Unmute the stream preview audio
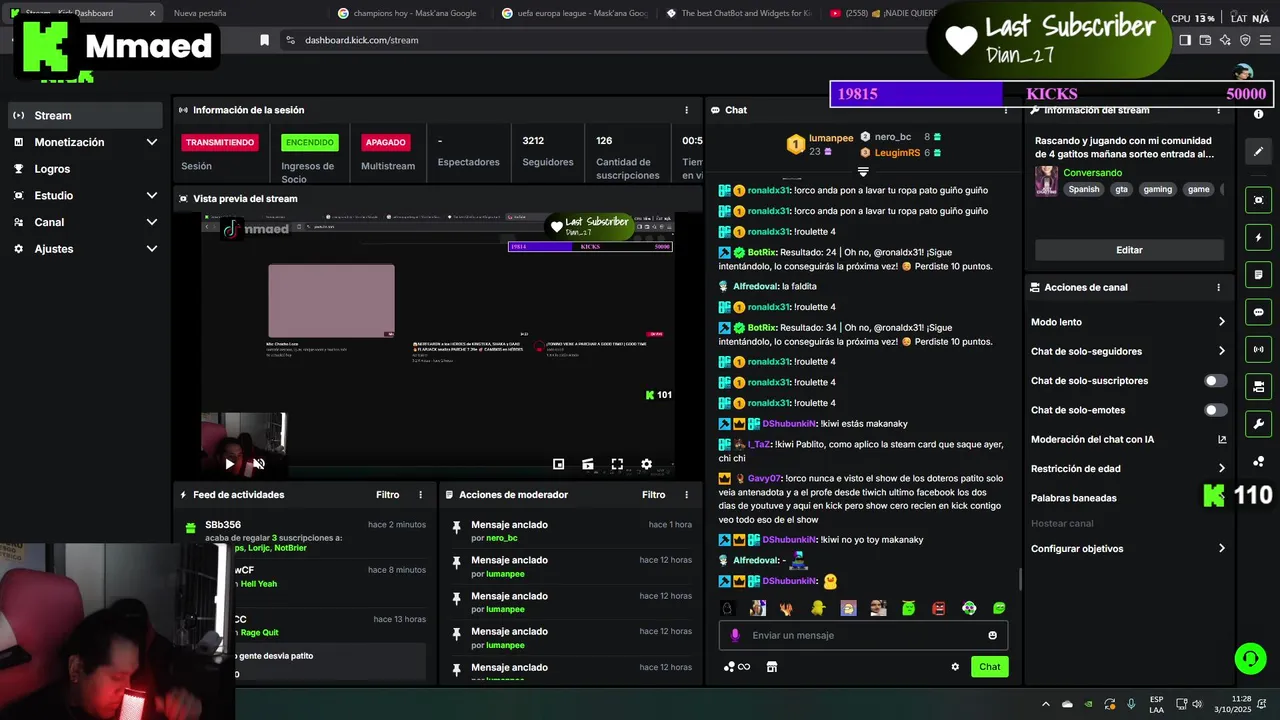Screen dimensions: 1280x720 click(258, 464)
